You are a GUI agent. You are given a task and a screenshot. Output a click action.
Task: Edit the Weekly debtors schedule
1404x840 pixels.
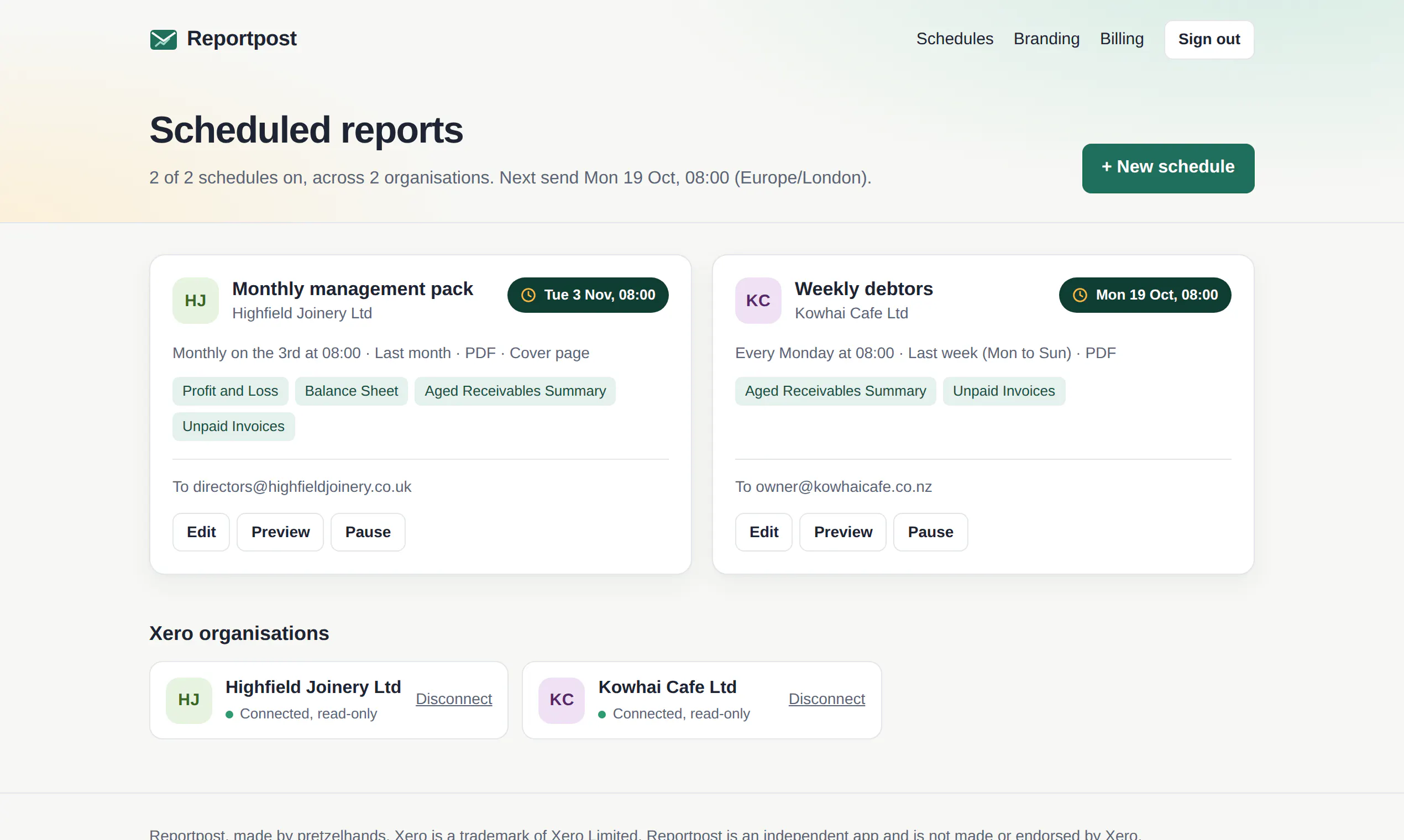coord(764,532)
